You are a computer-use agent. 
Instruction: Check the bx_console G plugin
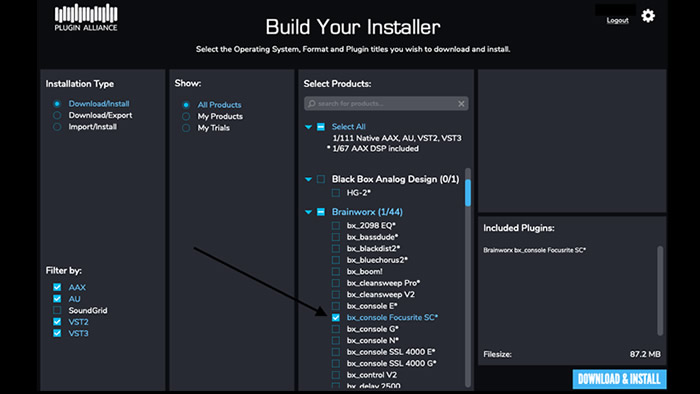336,329
